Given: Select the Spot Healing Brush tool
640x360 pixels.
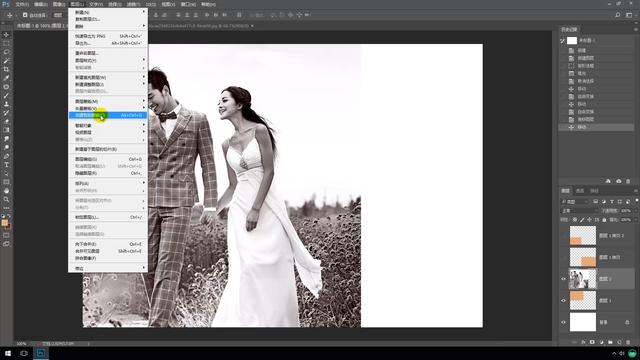Looking at the screenshot, I should [6, 87].
